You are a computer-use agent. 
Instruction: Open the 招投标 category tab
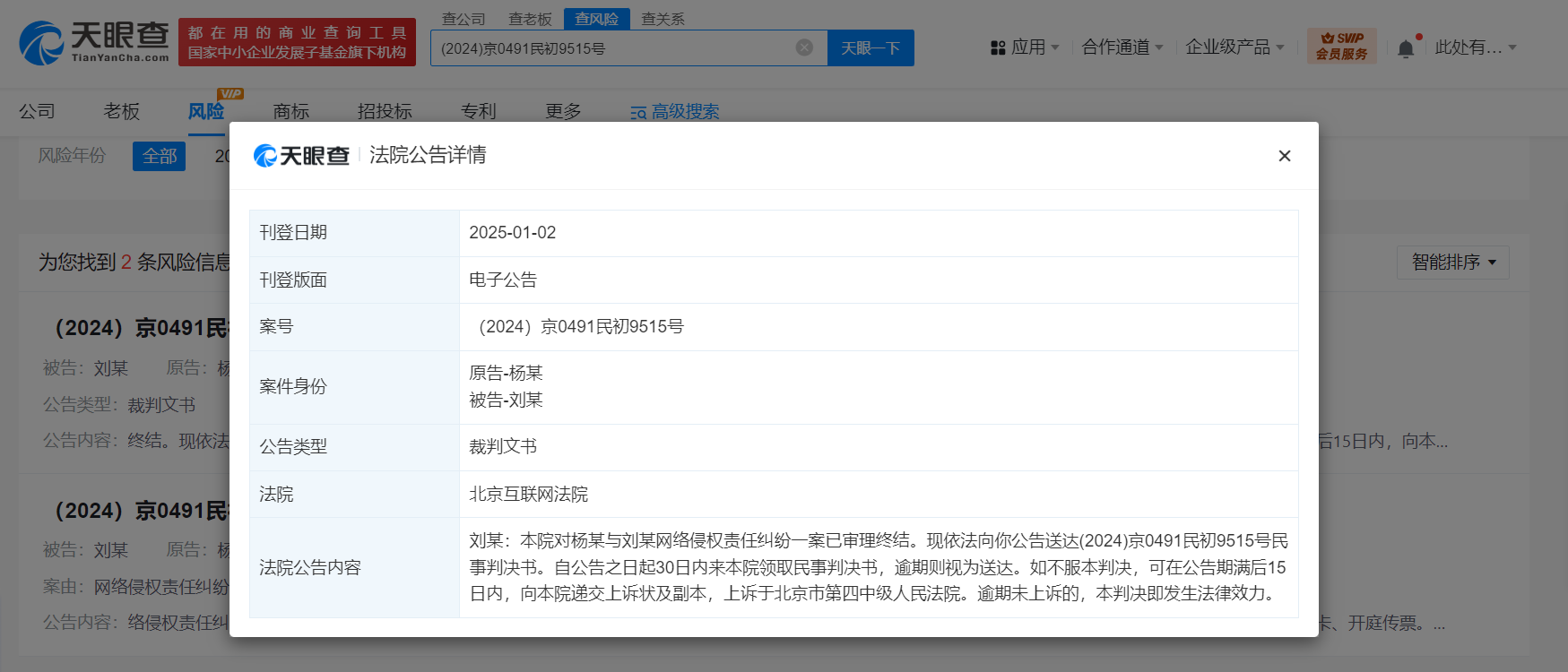point(385,111)
